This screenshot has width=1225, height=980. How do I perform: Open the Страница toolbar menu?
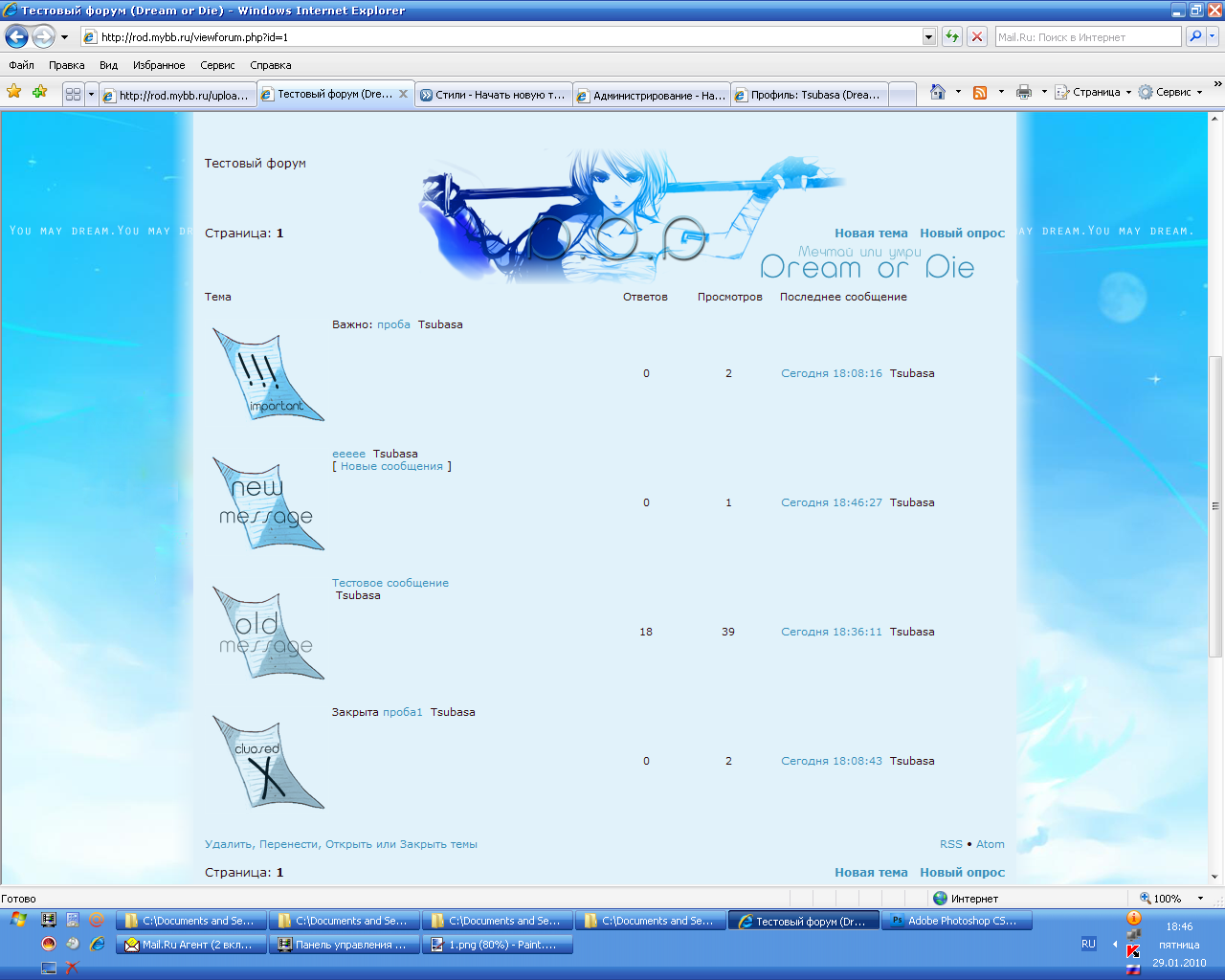[x=1093, y=92]
